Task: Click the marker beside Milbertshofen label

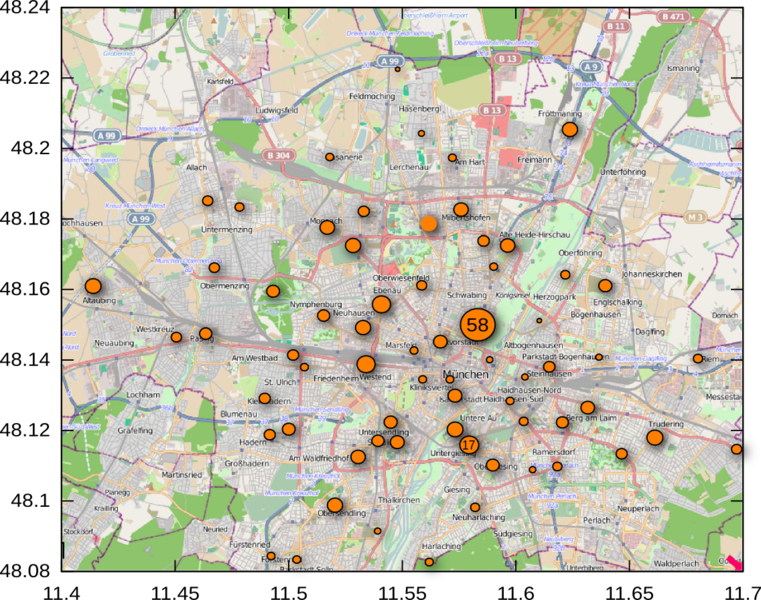Action: [x=460, y=210]
